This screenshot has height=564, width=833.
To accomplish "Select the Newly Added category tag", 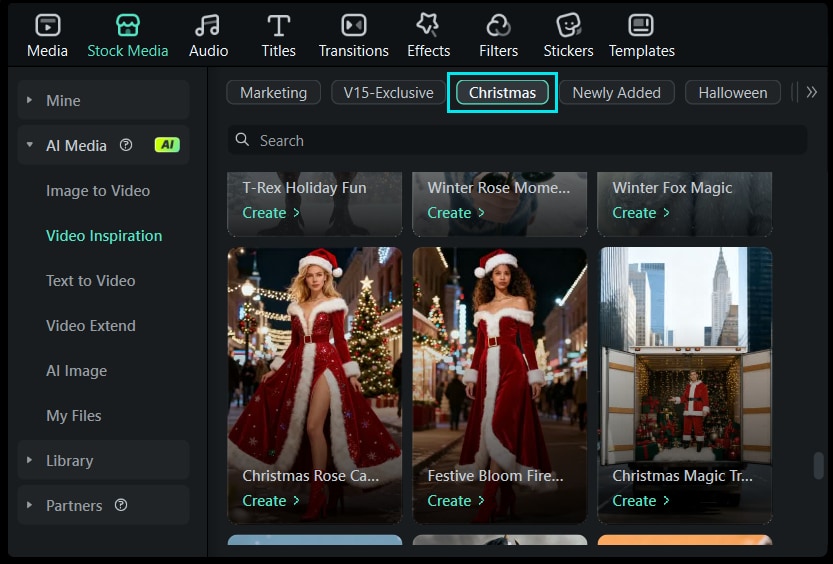I will point(617,93).
